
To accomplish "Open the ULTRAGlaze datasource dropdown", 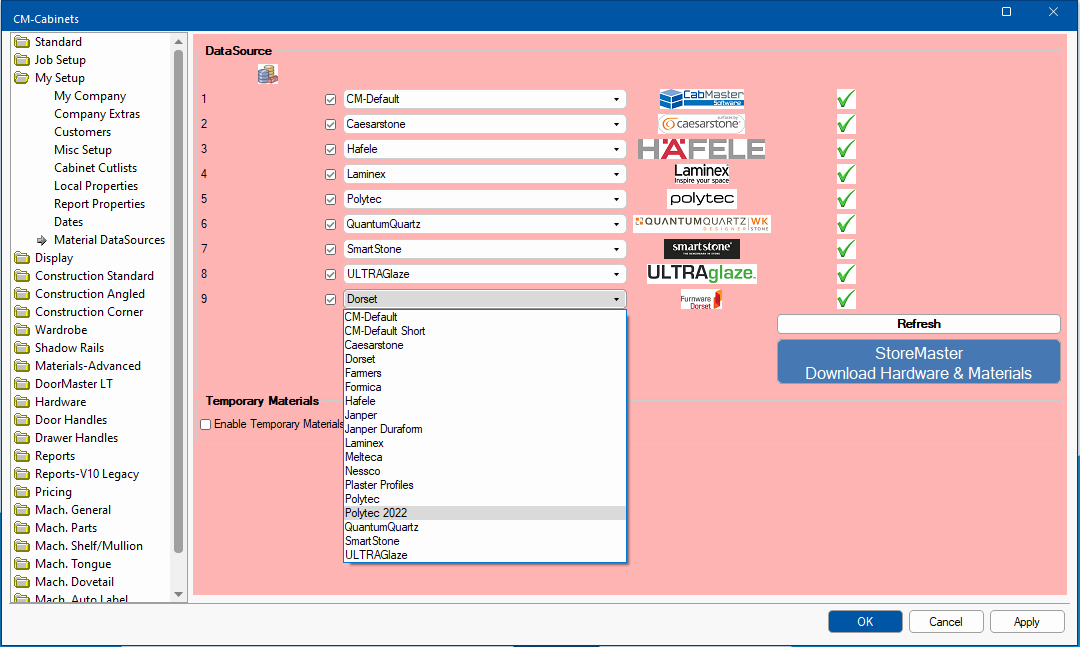I will [616, 274].
